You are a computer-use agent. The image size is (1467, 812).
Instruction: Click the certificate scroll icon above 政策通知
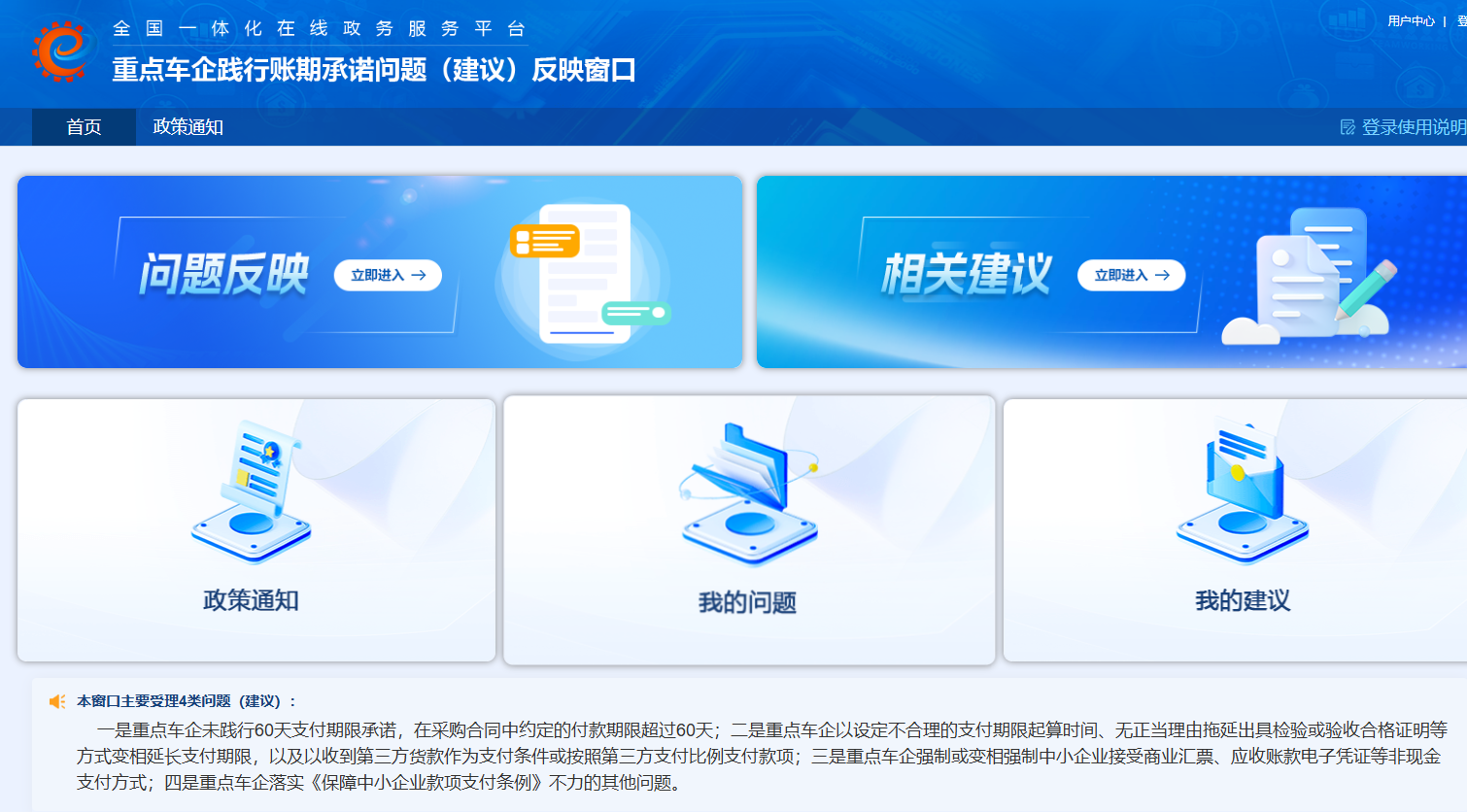point(252,491)
